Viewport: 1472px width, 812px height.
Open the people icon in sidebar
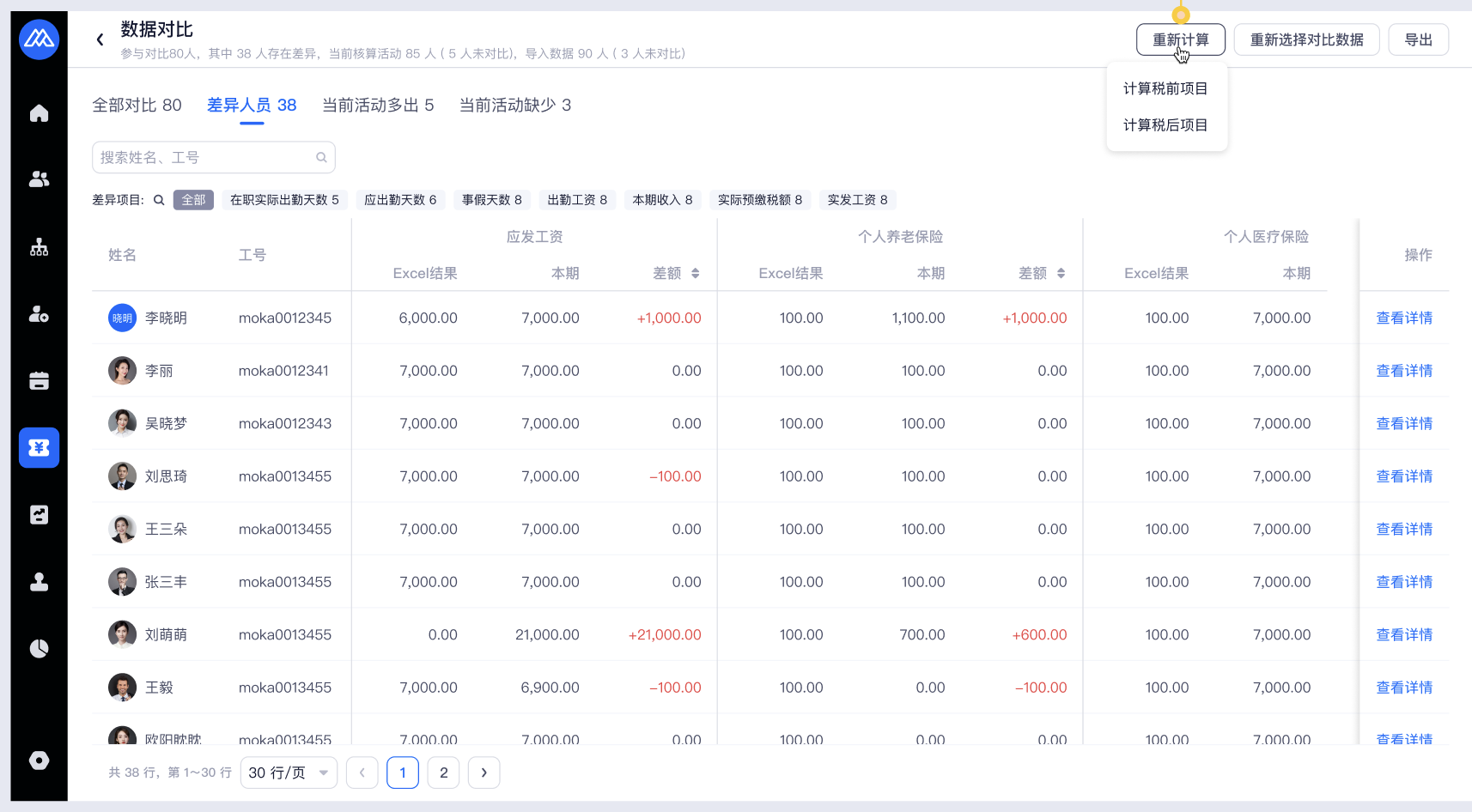[39, 179]
